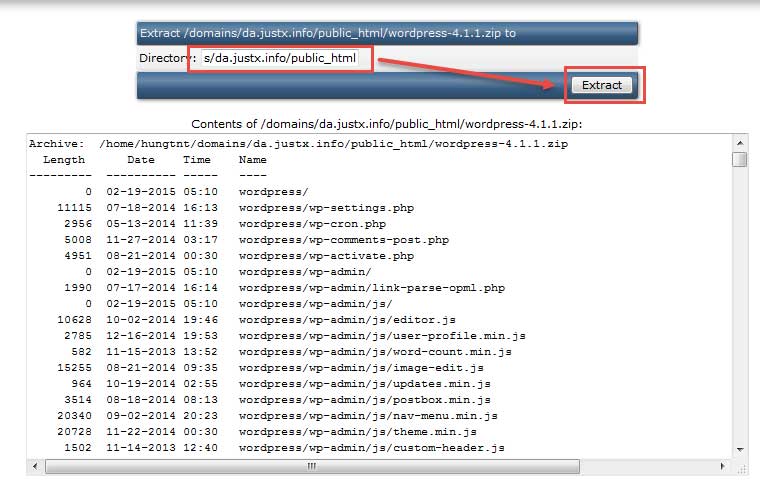The image size is (760, 482).
Task: Click the Directory label
Action: pos(167,58)
